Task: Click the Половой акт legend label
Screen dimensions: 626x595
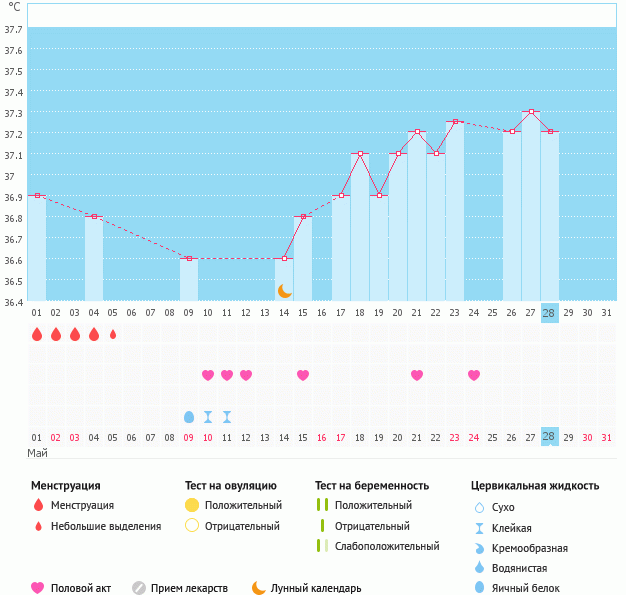Action: point(84,588)
